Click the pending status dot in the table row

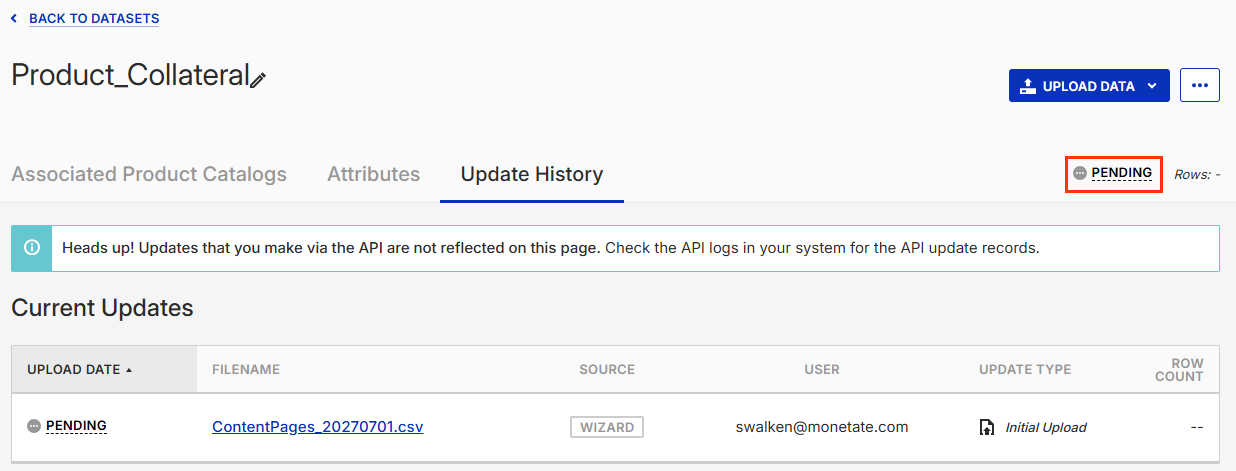pyautogui.click(x=34, y=426)
